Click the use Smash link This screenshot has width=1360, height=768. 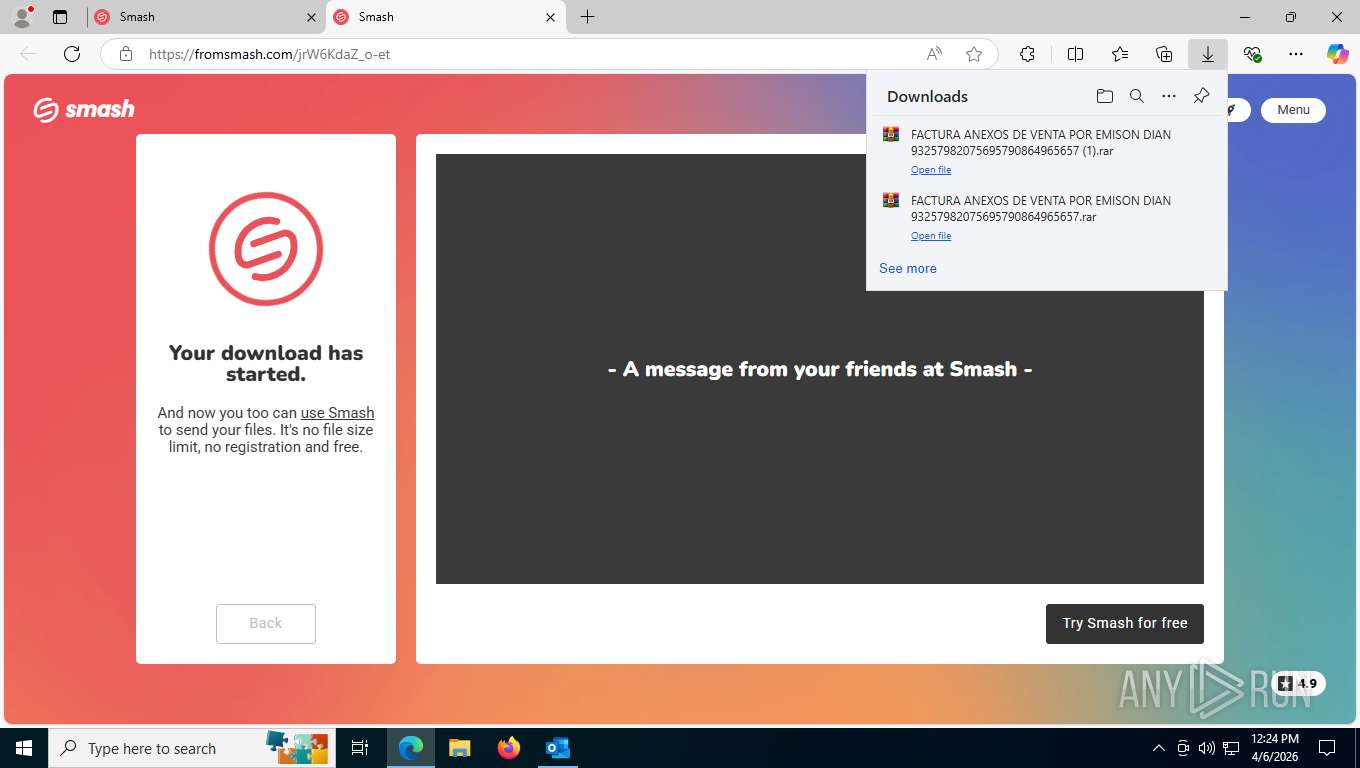click(x=337, y=412)
